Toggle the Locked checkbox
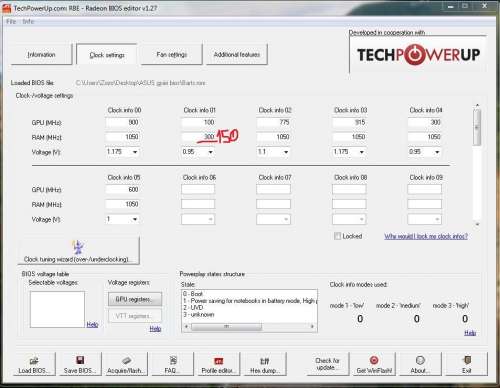 337,236
